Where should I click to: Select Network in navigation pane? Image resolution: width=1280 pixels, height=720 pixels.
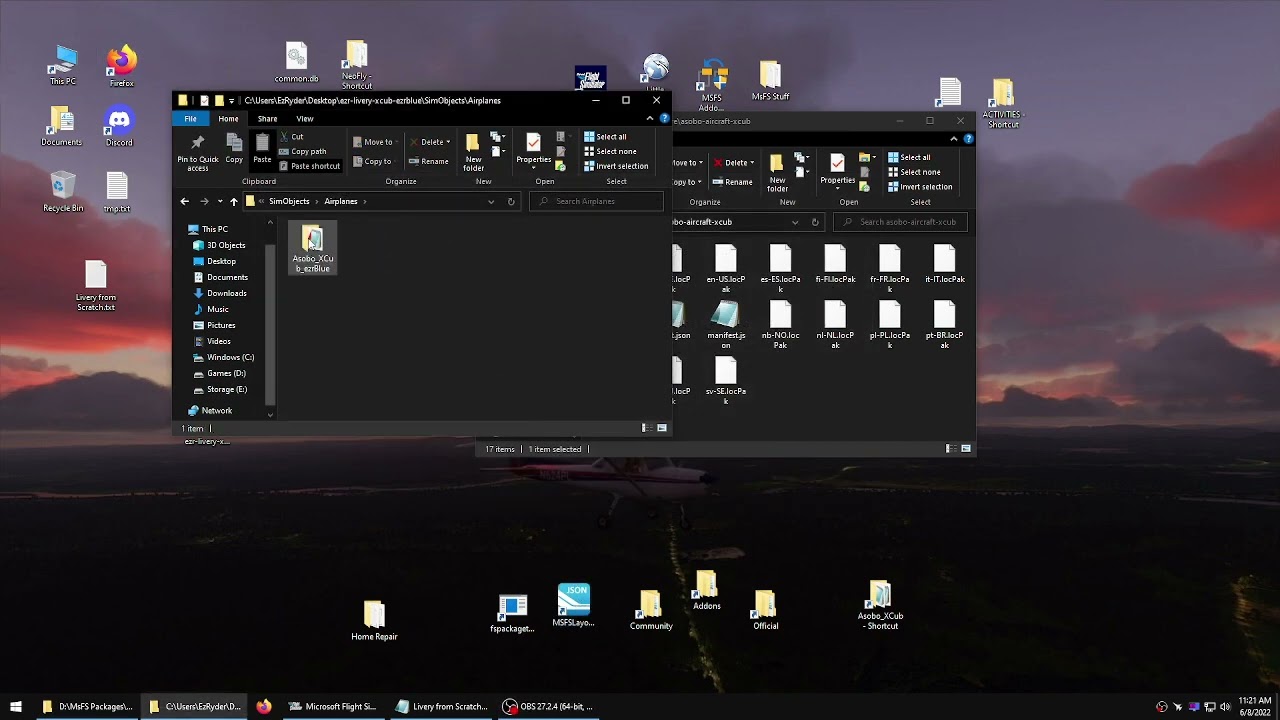(216, 410)
